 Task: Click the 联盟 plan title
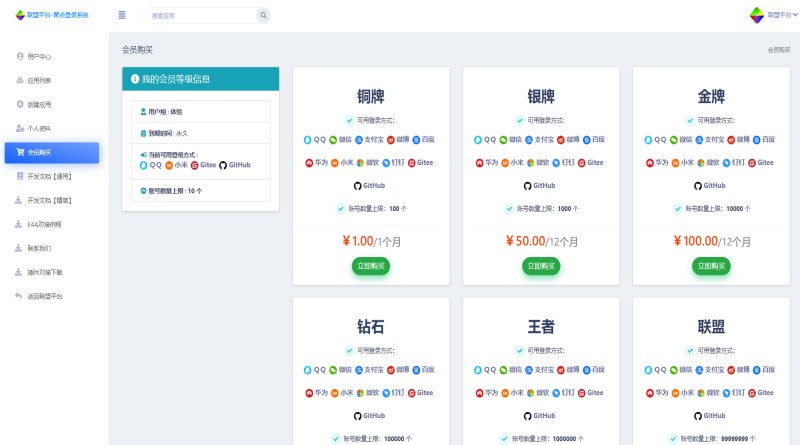[x=711, y=327]
